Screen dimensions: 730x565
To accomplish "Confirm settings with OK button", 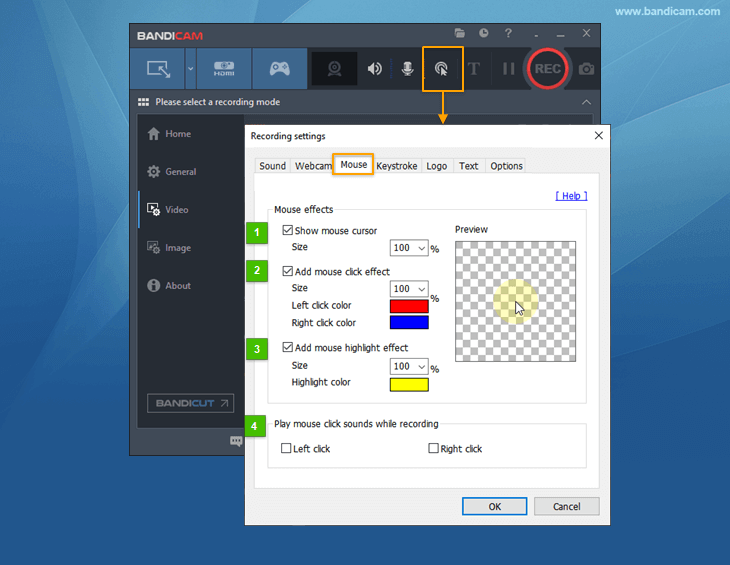I will 494,506.
